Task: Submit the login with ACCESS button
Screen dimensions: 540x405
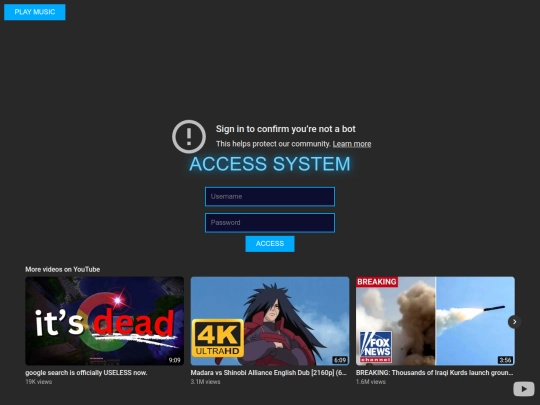Action: pos(270,244)
